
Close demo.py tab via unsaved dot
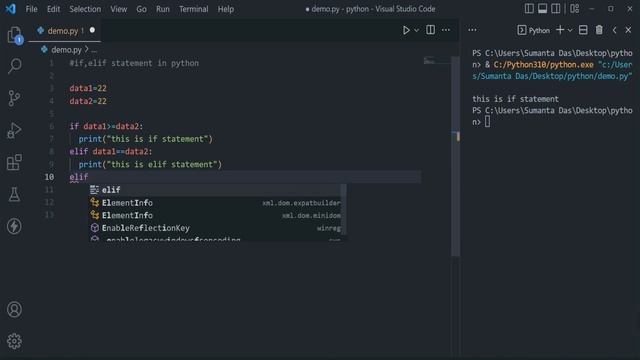click(92, 30)
